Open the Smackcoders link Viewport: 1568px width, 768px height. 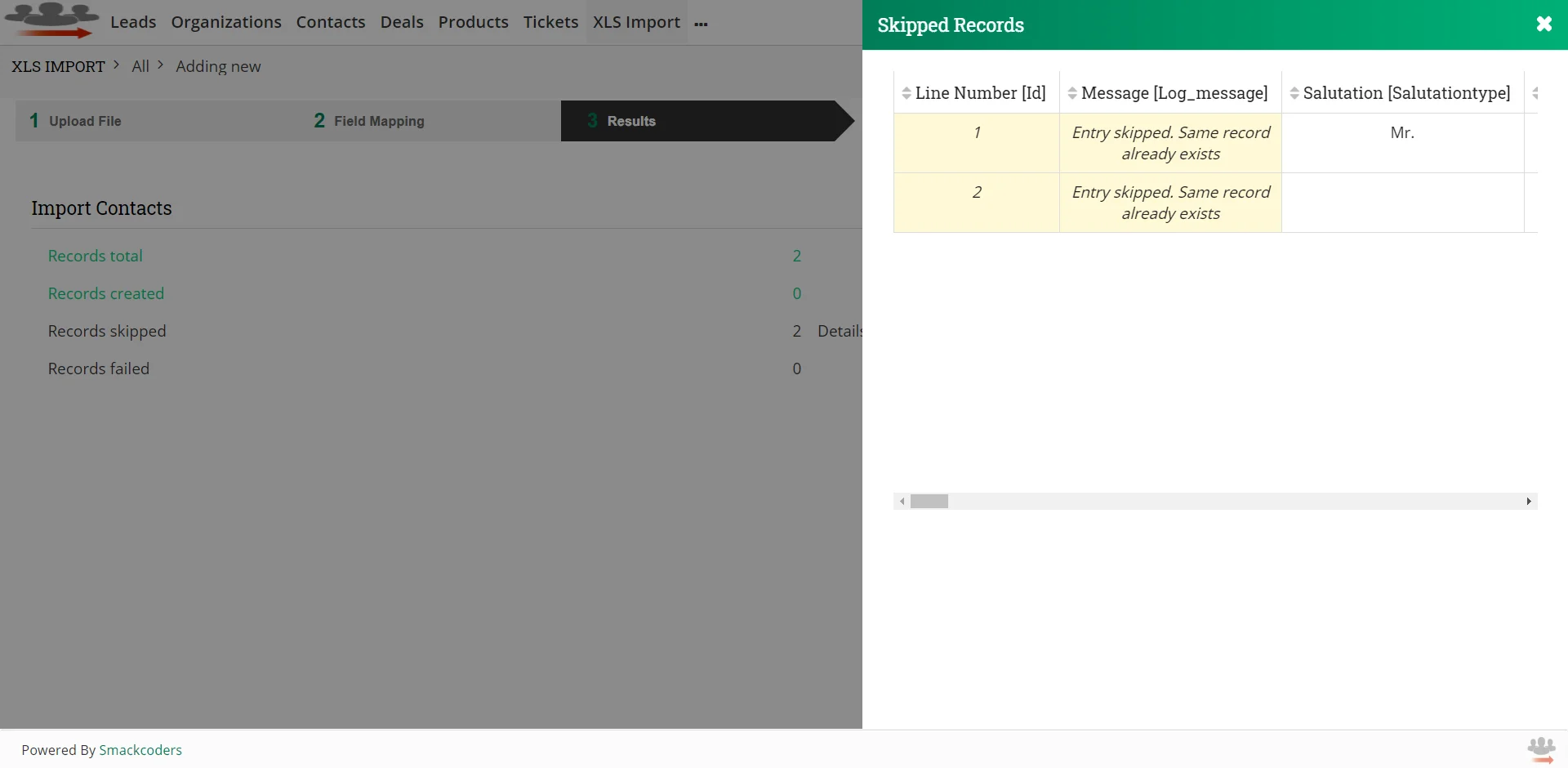[140, 750]
